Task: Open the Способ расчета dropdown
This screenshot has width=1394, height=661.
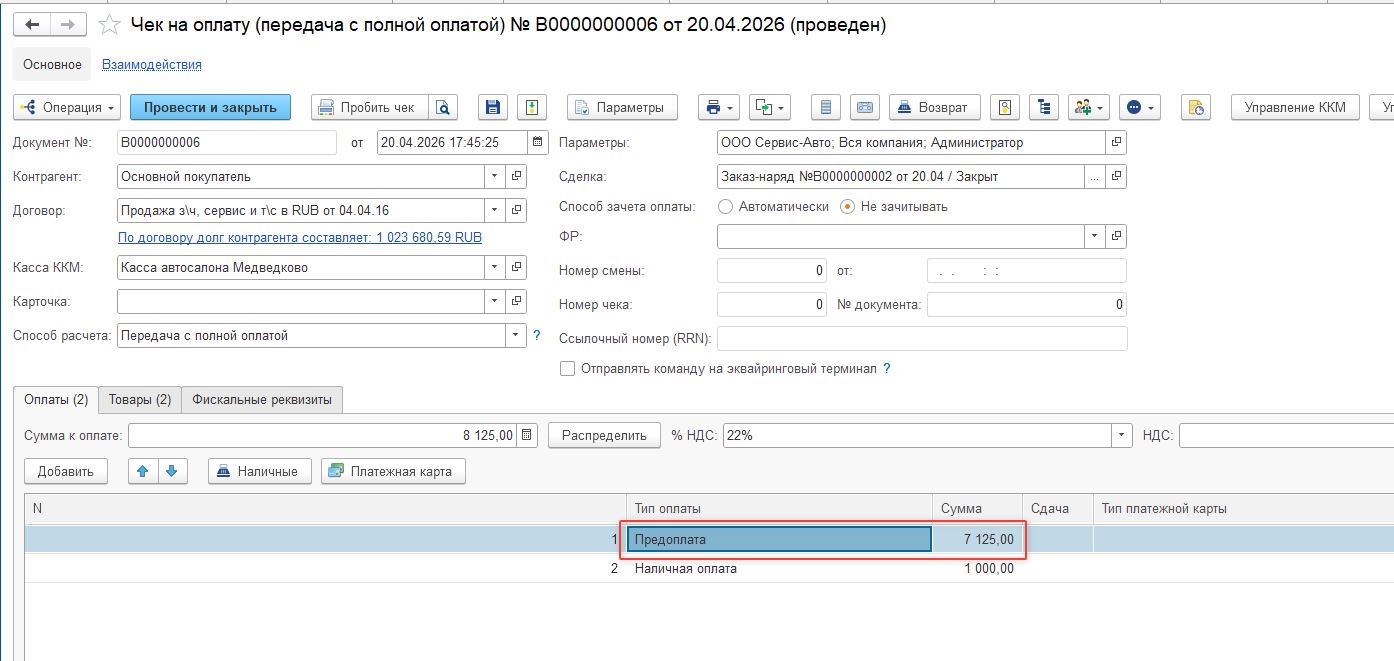Action: (516, 336)
